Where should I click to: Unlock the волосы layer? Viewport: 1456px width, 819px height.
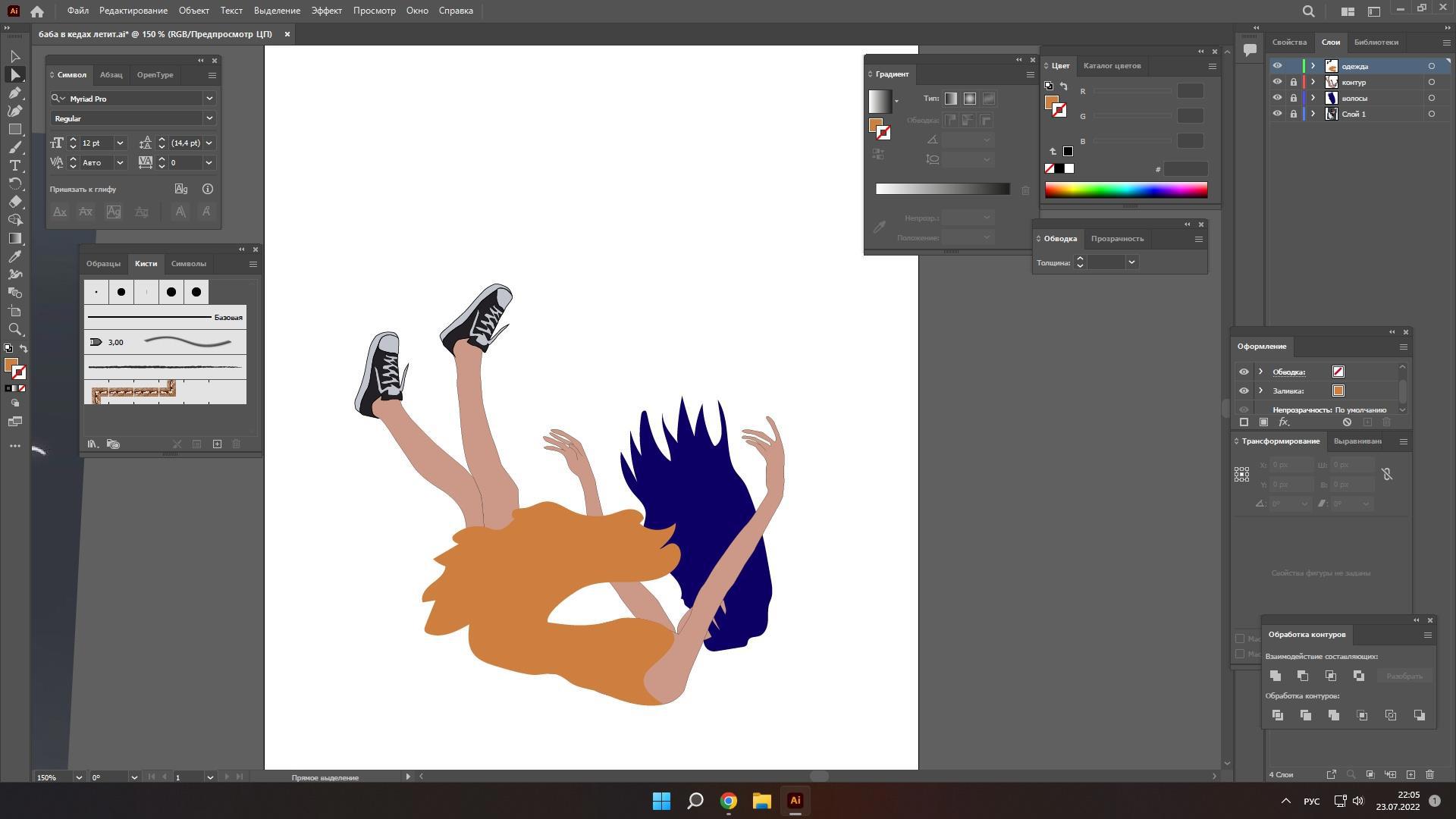tap(1294, 98)
